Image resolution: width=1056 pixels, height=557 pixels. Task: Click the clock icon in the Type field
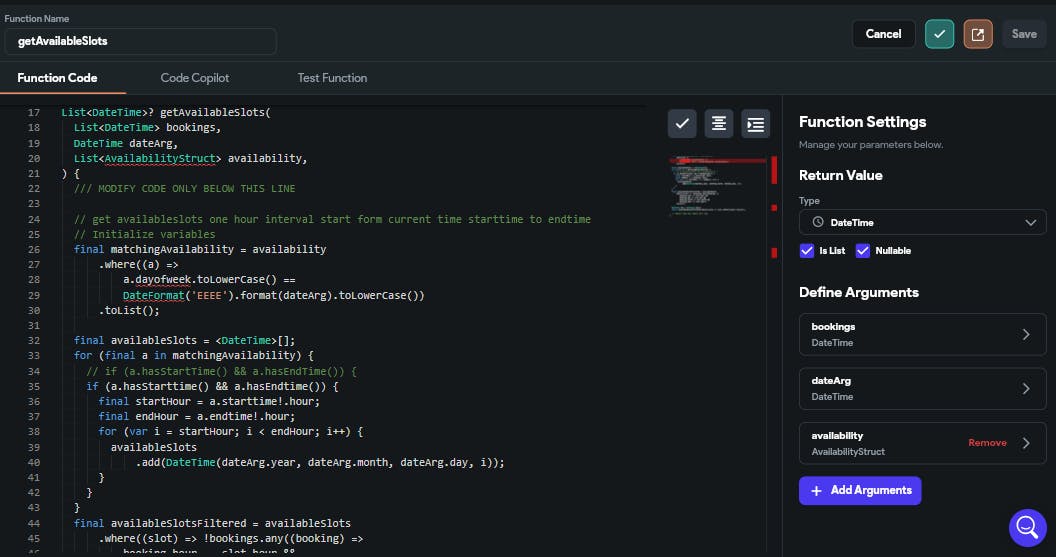(x=818, y=222)
